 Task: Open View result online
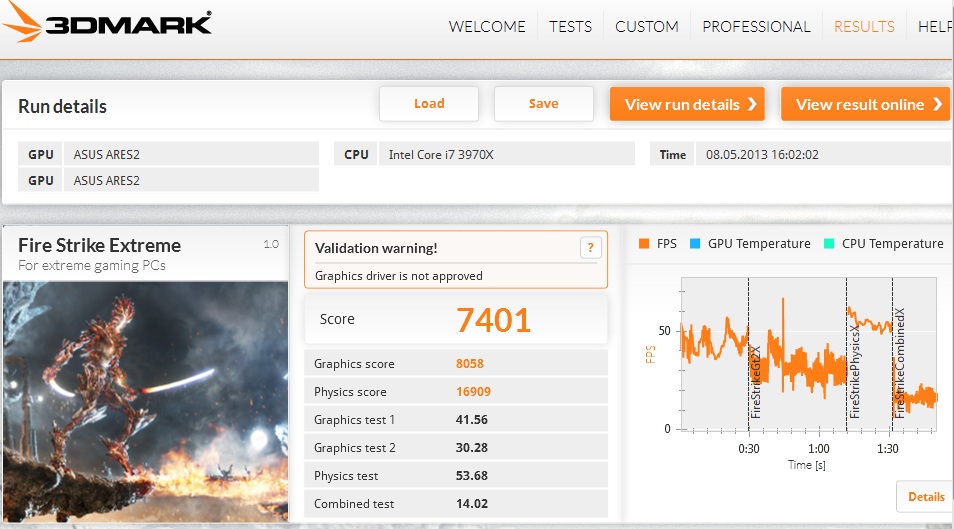click(x=866, y=104)
